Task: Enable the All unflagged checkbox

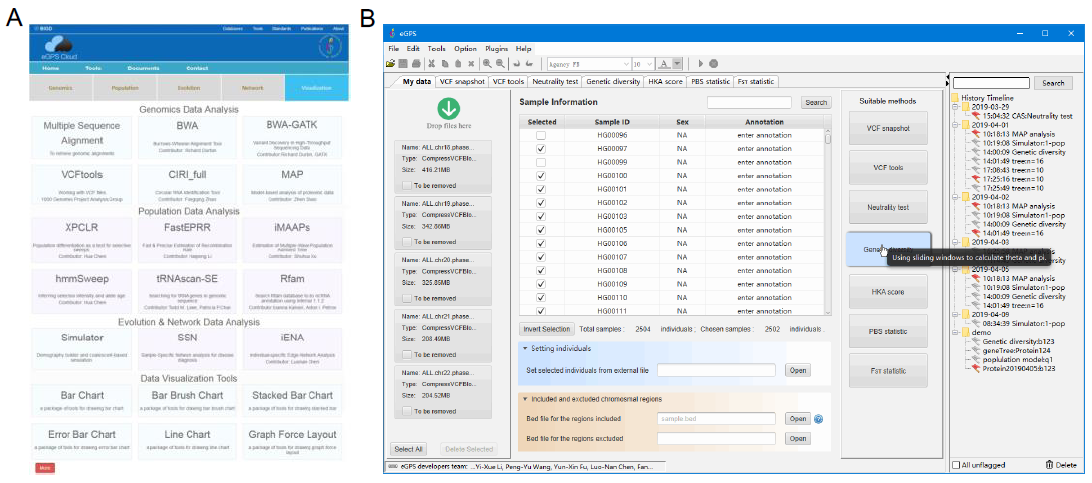Action: (957, 465)
